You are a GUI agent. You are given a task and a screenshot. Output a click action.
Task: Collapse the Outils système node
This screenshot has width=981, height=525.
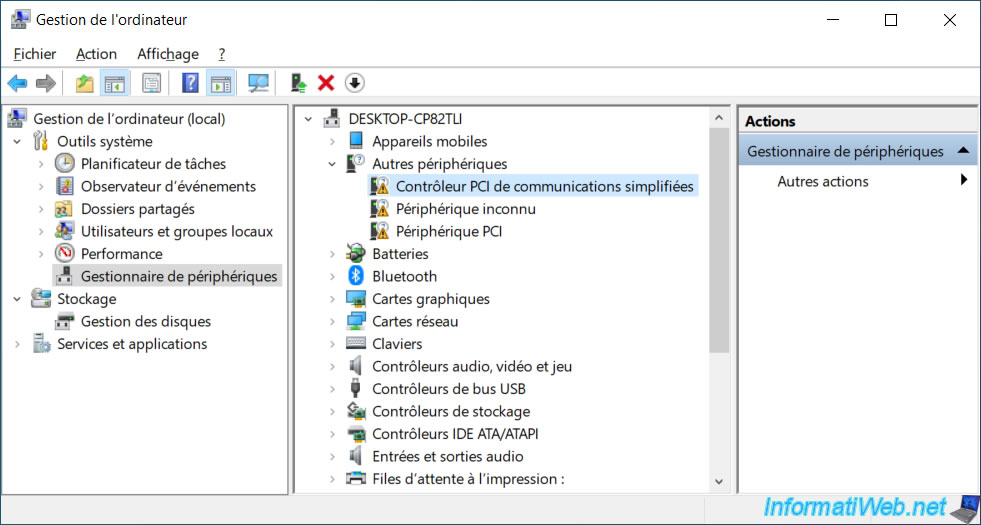(x=17, y=142)
